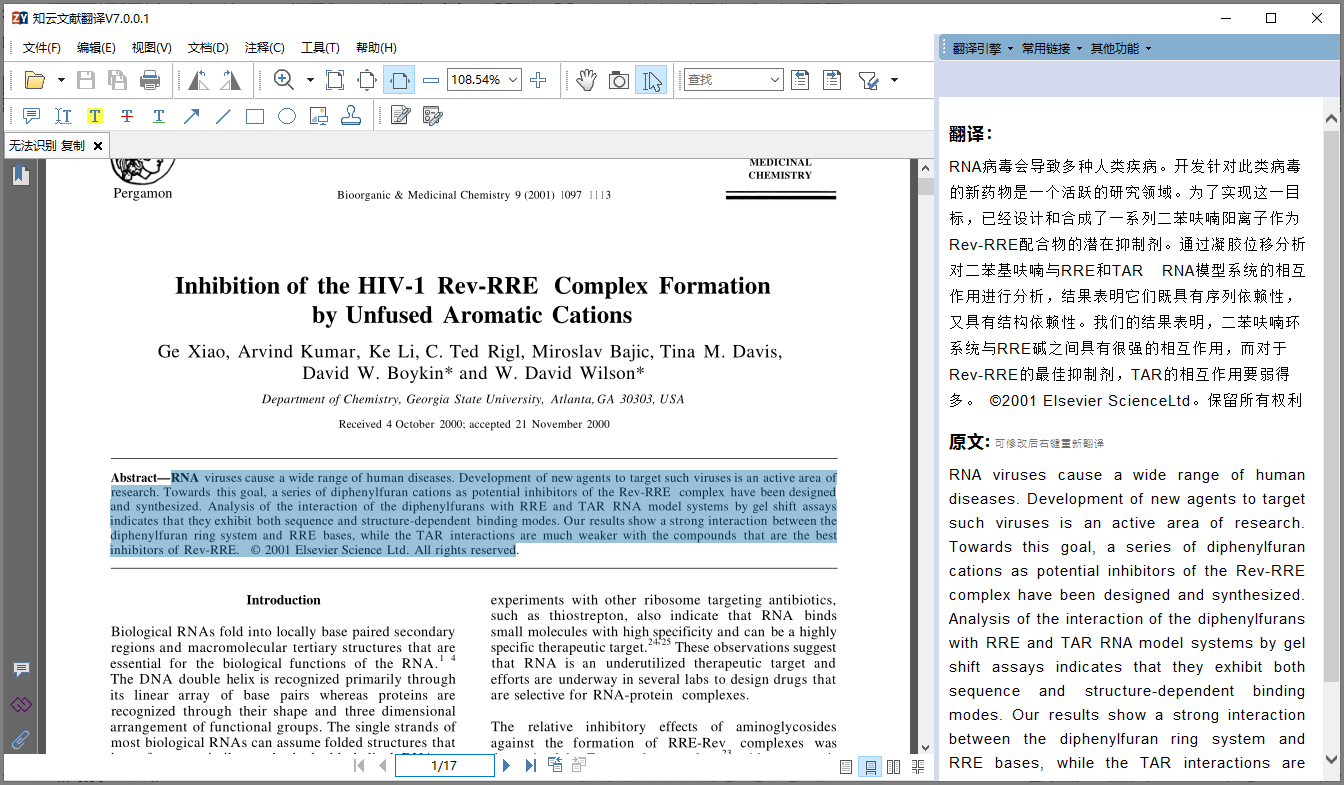Image resolution: width=1344 pixels, height=785 pixels.
Task: Click the search options filter icon
Action: point(868,80)
